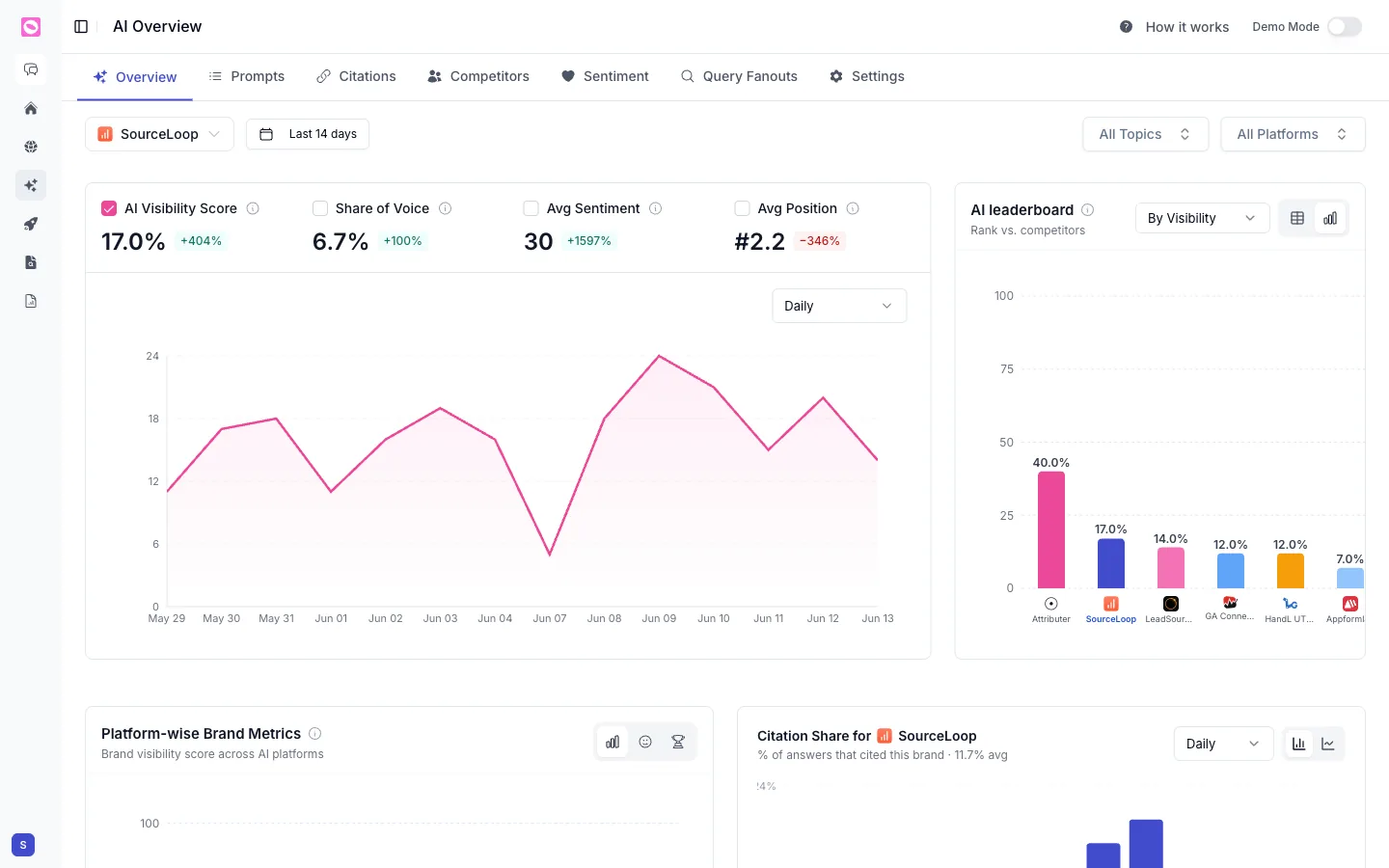Click the SourceLoop 17.0% blue bar
The image size is (1389, 868).
1111,563
